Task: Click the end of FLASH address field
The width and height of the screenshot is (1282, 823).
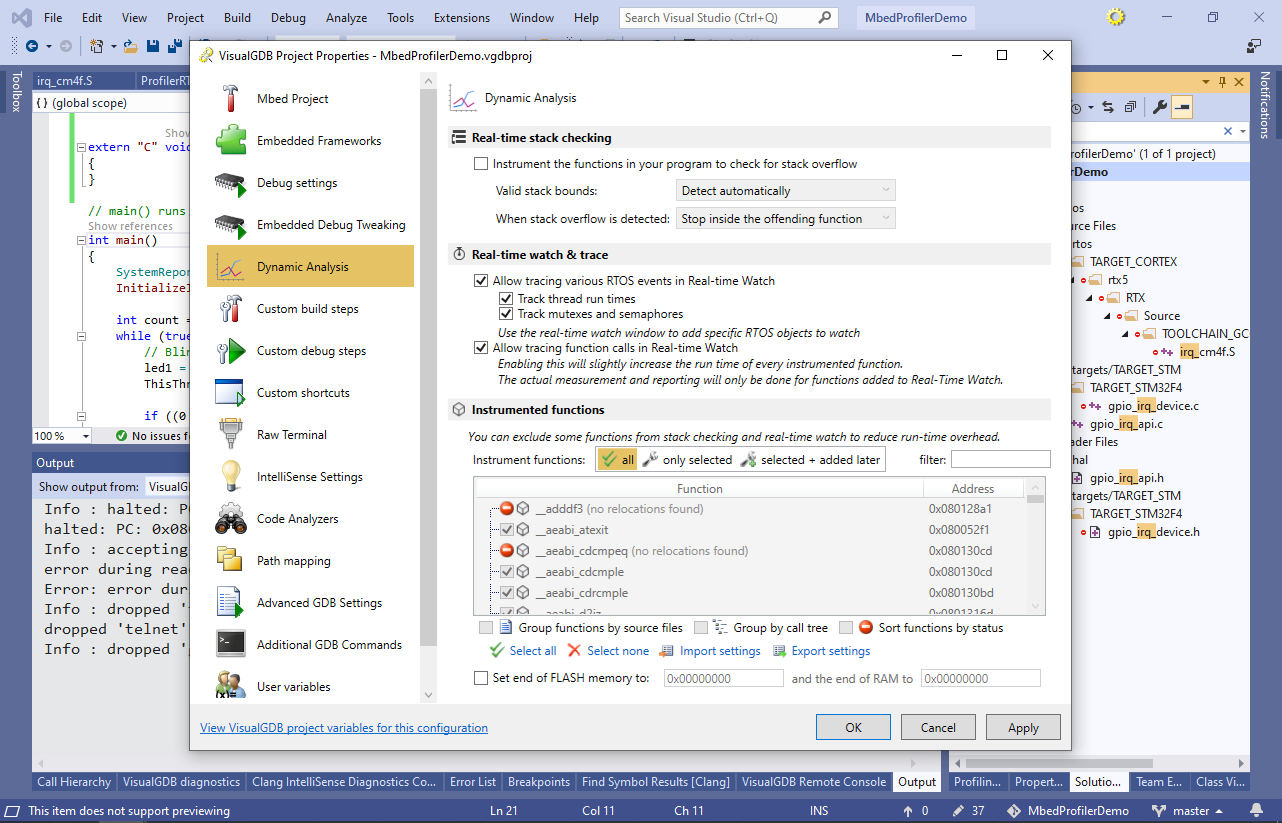Action: [x=723, y=678]
